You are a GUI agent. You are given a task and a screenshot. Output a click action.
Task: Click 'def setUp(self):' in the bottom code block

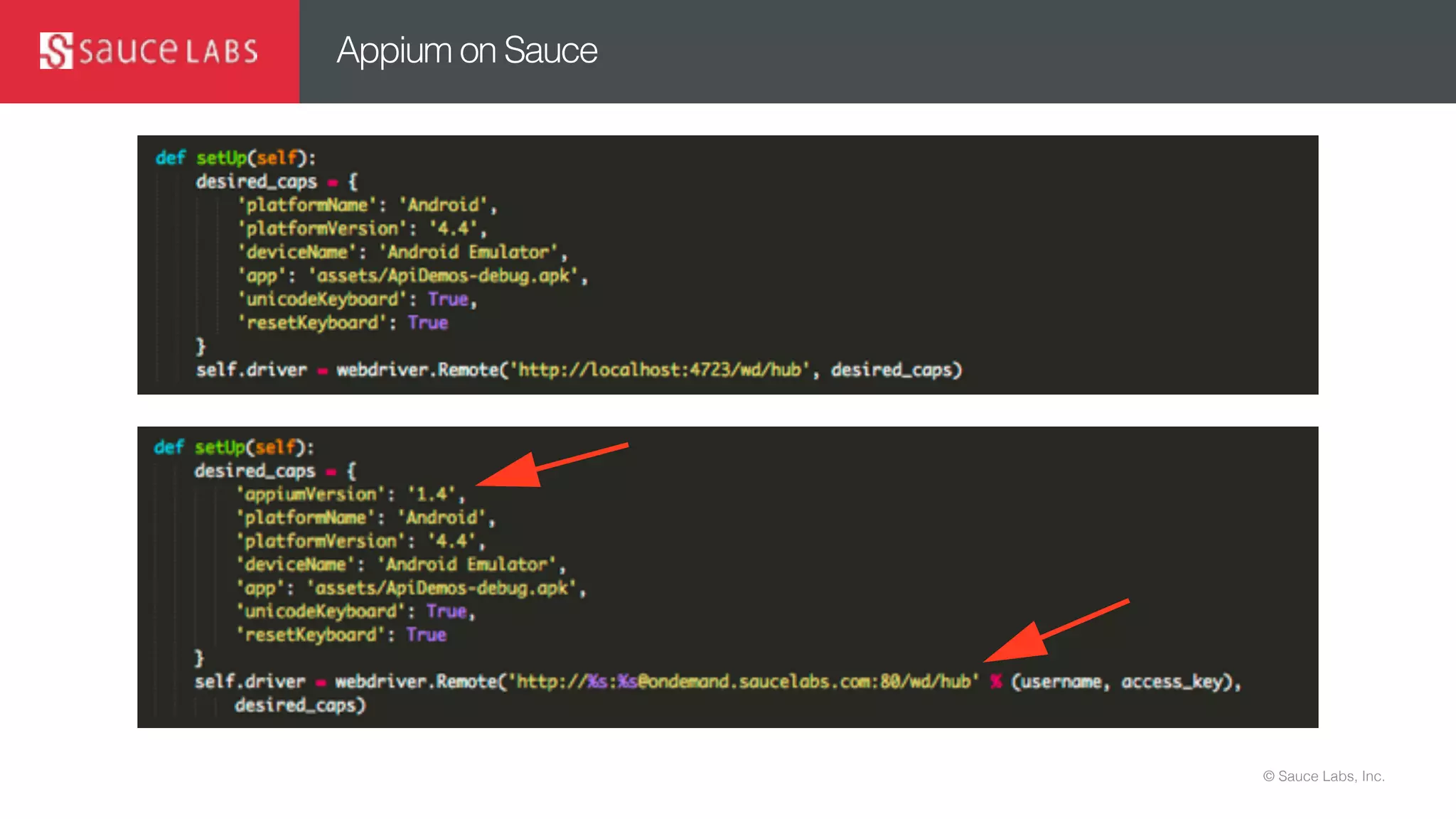click(x=234, y=447)
